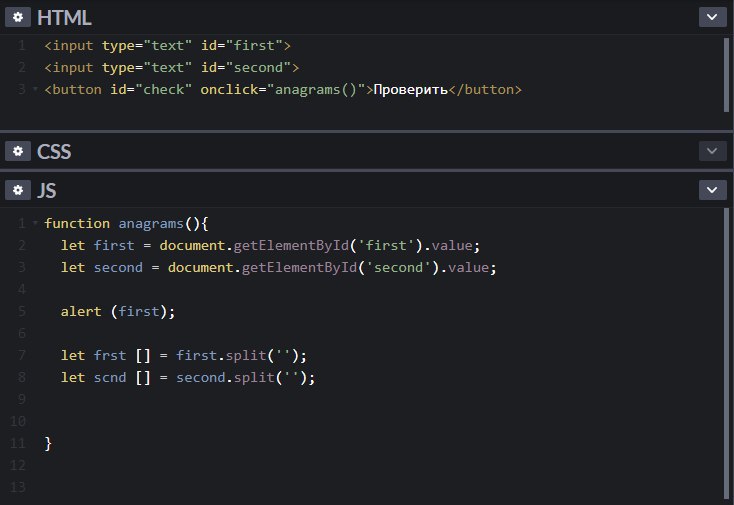This screenshot has width=734, height=505.
Task: Expand the JS panel dropdown chevron
Action: point(712,190)
